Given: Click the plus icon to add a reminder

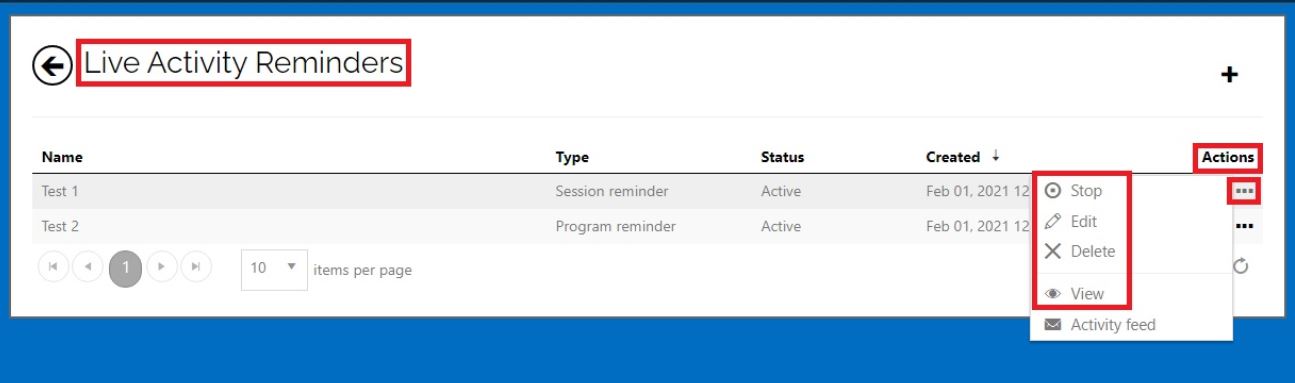Looking at the screenshot, I should coord(1230,75).
